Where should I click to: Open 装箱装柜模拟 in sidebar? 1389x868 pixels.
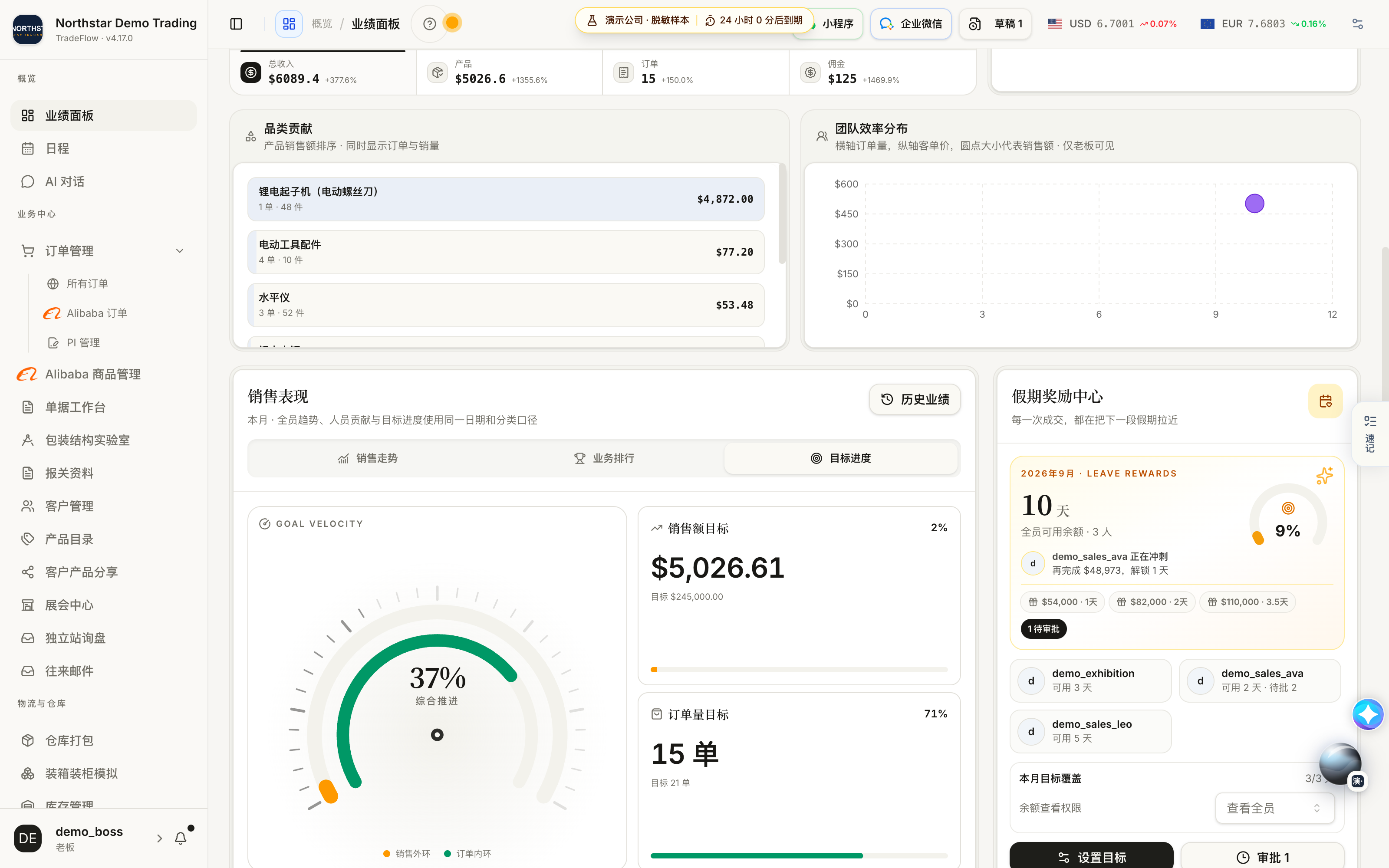coord(103,773)
